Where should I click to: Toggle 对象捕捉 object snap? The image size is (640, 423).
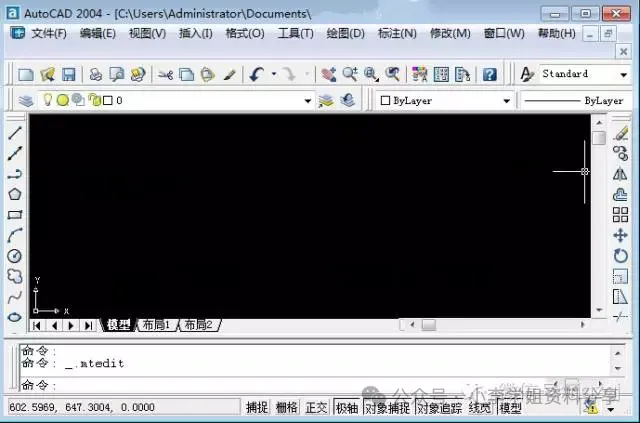(x=387, y=407)
